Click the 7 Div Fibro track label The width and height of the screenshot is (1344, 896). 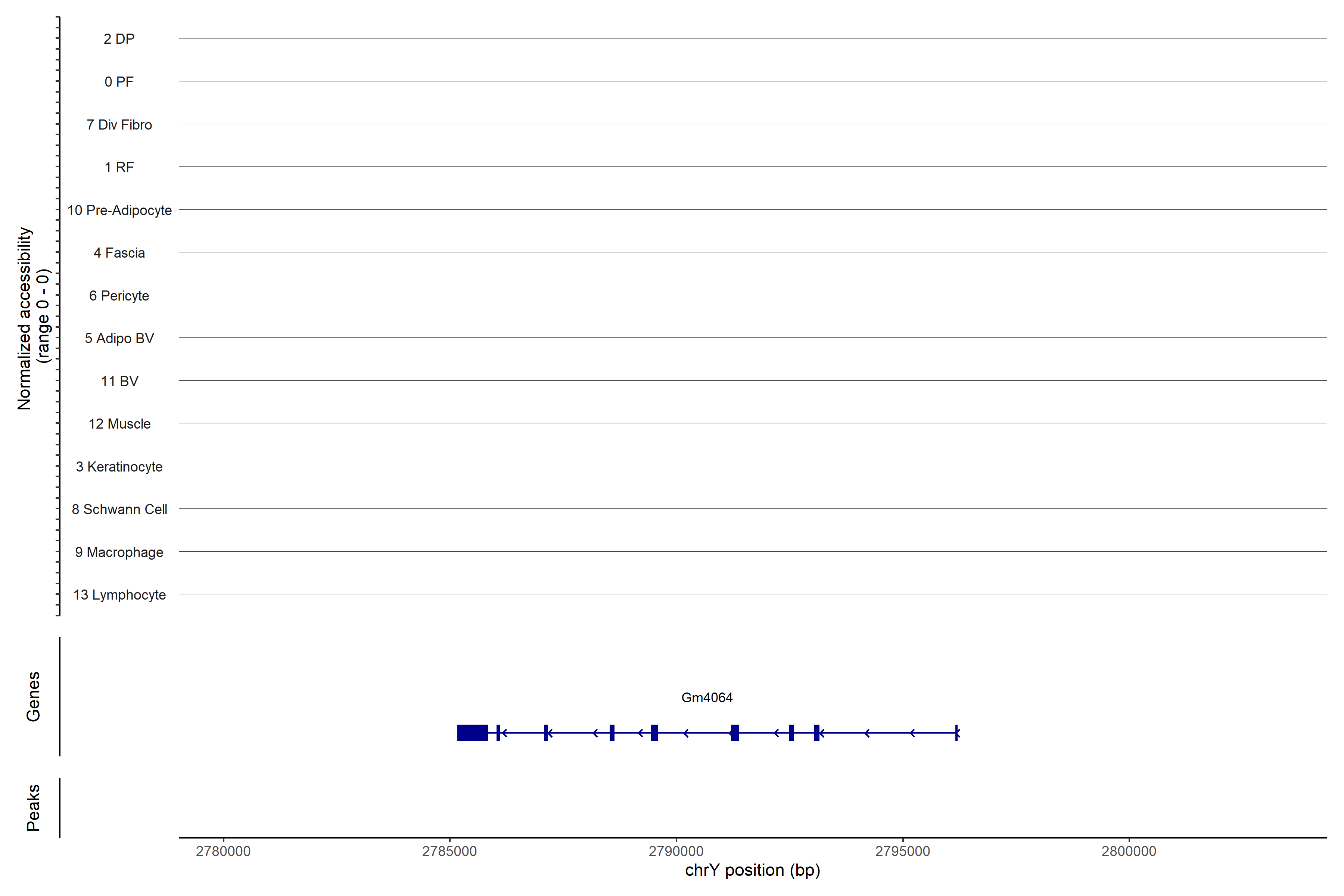(x=119, y=125)
